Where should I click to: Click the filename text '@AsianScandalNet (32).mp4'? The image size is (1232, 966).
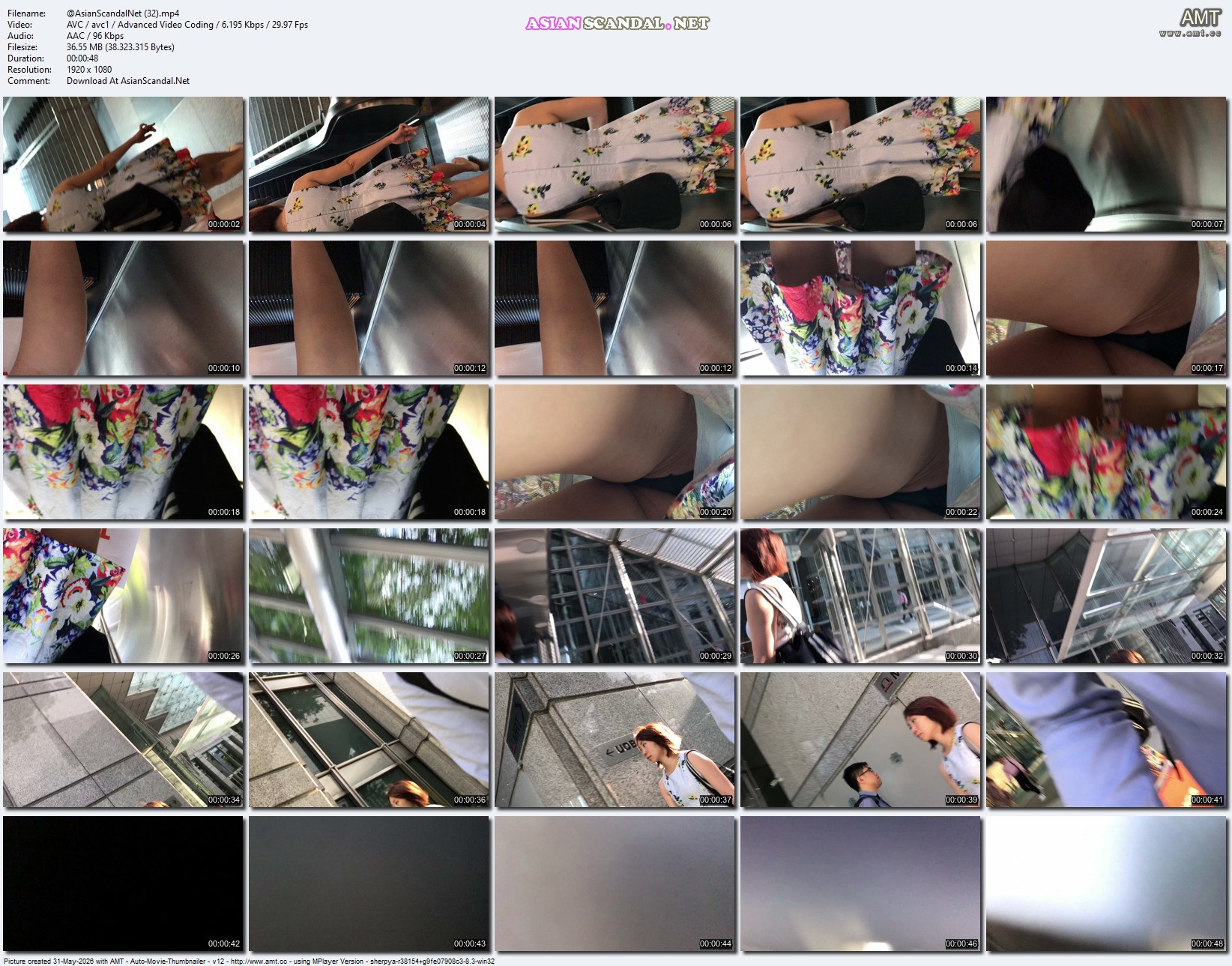coord(123,13)
